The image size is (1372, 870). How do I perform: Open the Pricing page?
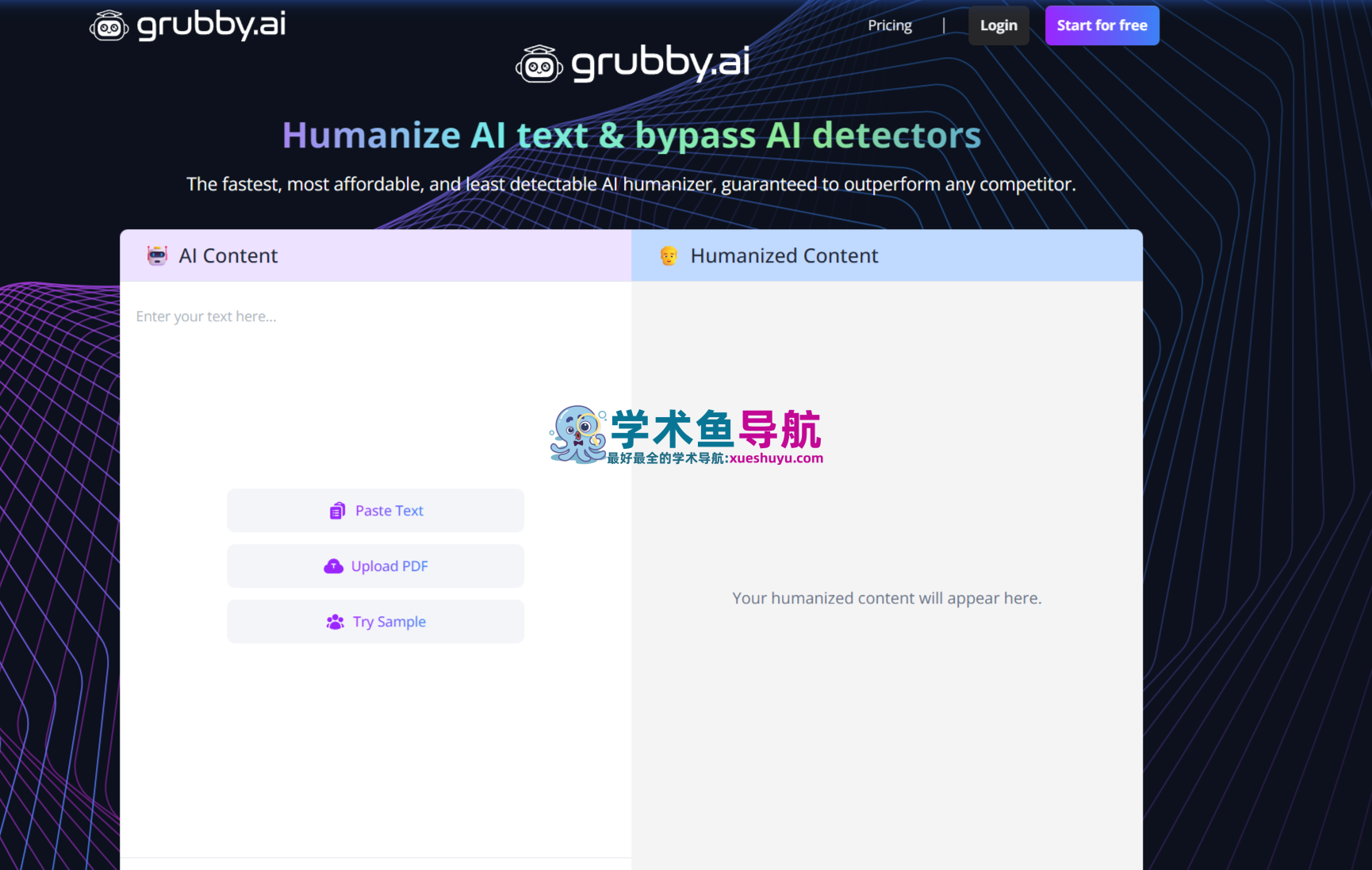pos(889,25)
